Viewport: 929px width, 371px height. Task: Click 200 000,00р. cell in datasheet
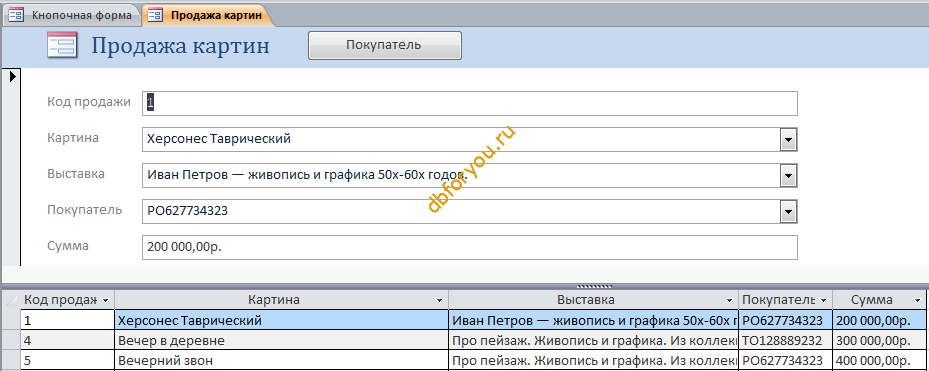(x=879, y=321)
